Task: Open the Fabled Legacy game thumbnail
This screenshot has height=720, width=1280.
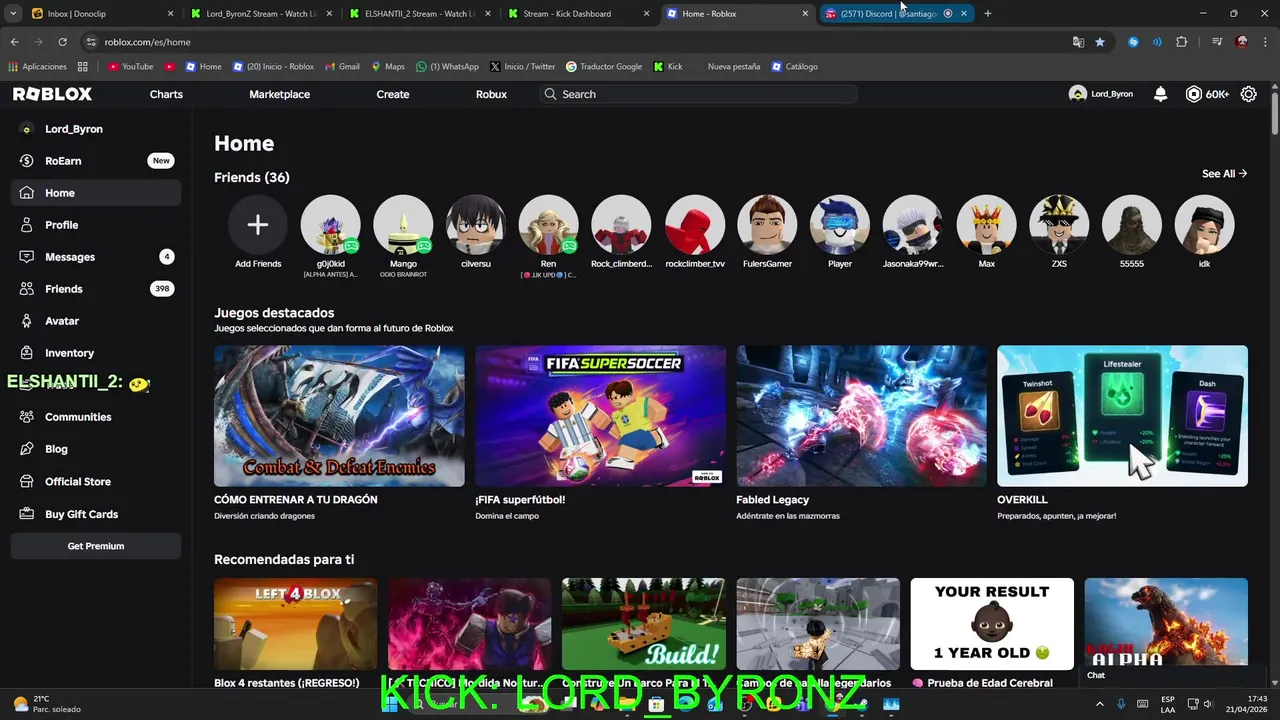Action: click(861, 416)
